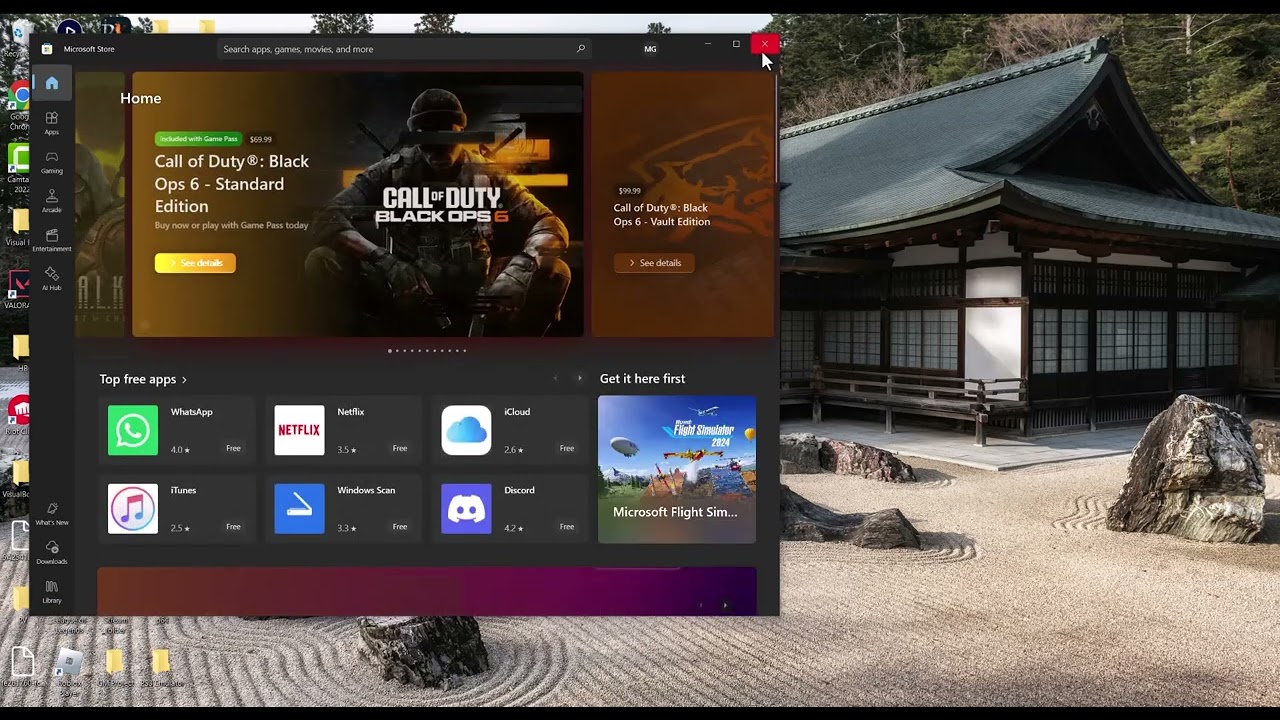
Task: Click the Google Chrome desktop shortcut
Action: coord(19,107)
